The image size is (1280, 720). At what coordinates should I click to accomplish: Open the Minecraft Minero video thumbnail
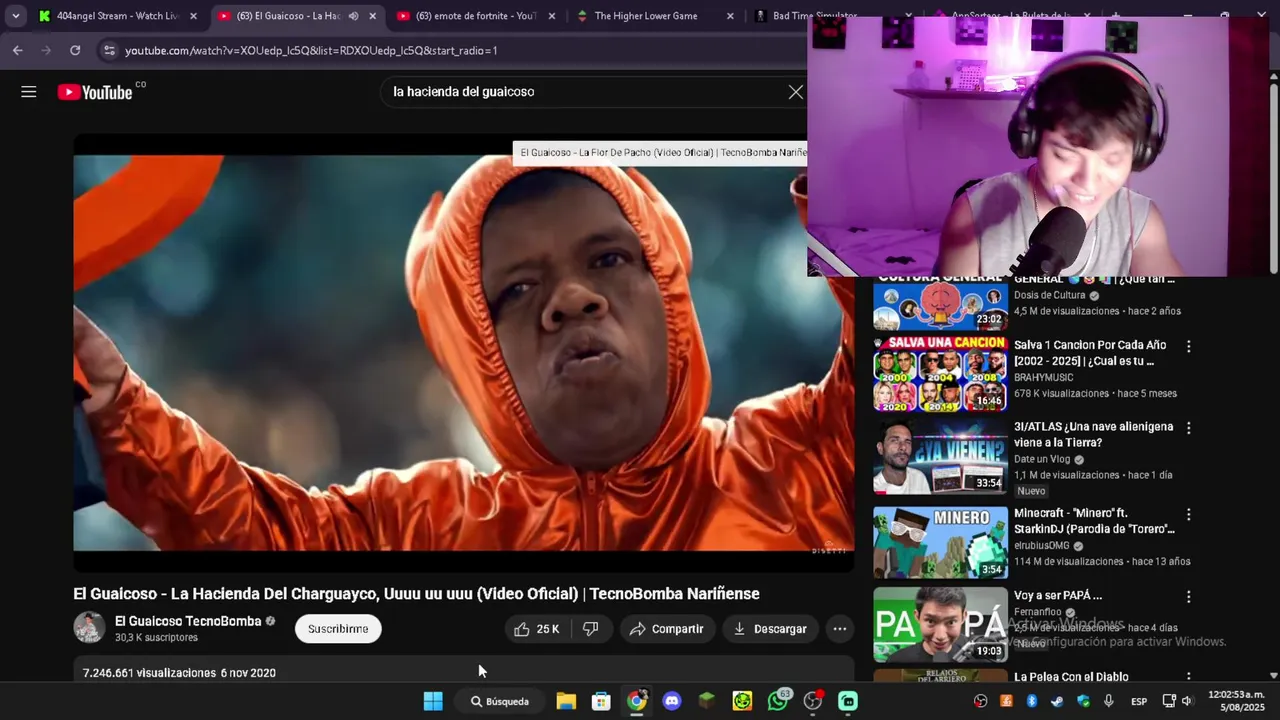tap(940, 542)
